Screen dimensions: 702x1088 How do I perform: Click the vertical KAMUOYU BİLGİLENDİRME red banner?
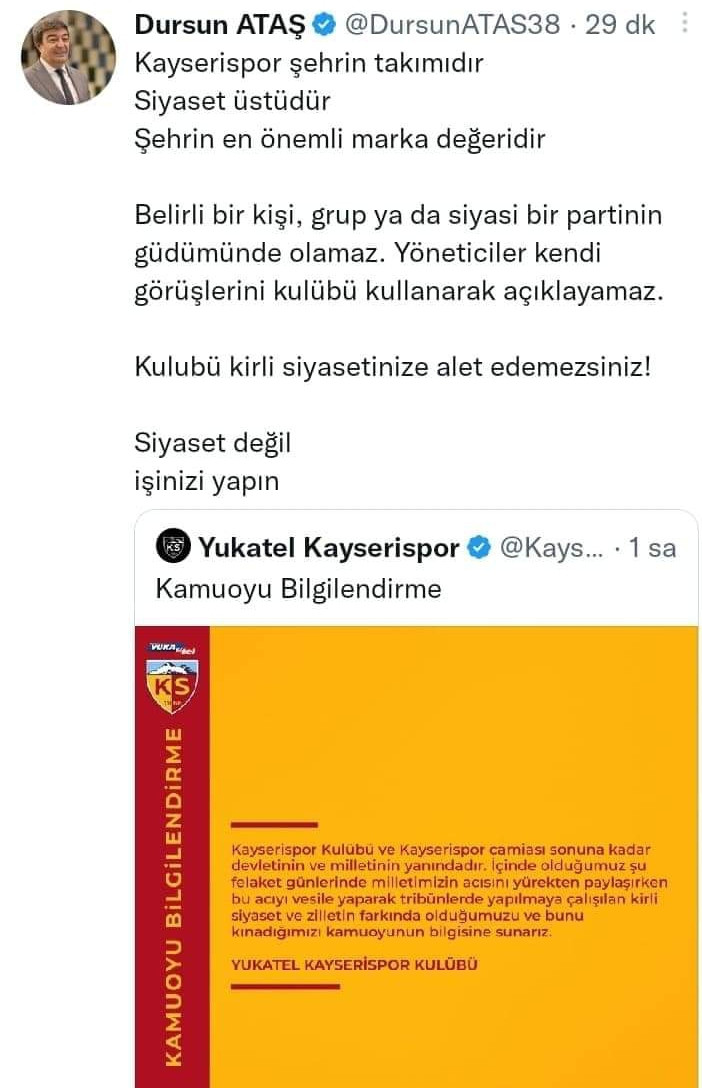pyautogui.click(x=173, y=857)
